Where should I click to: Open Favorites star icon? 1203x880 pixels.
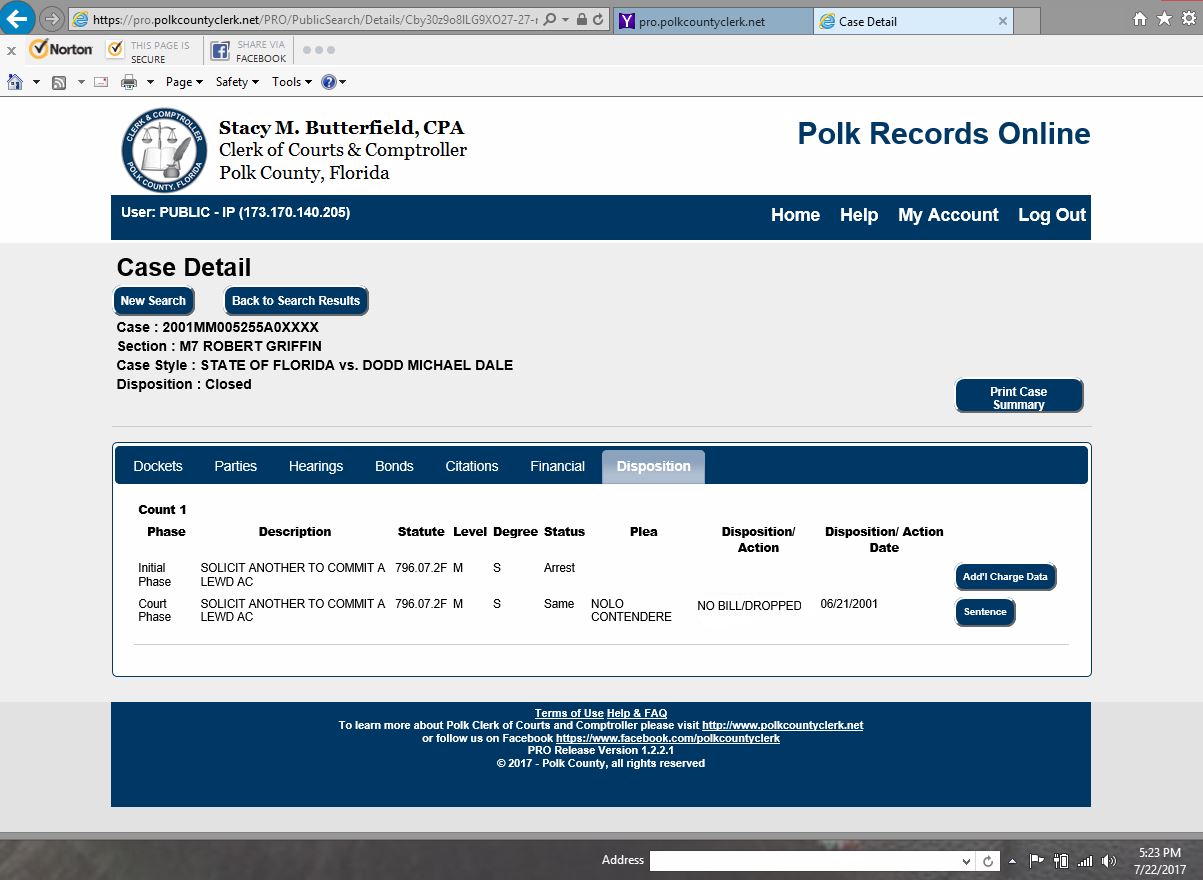1163,19
